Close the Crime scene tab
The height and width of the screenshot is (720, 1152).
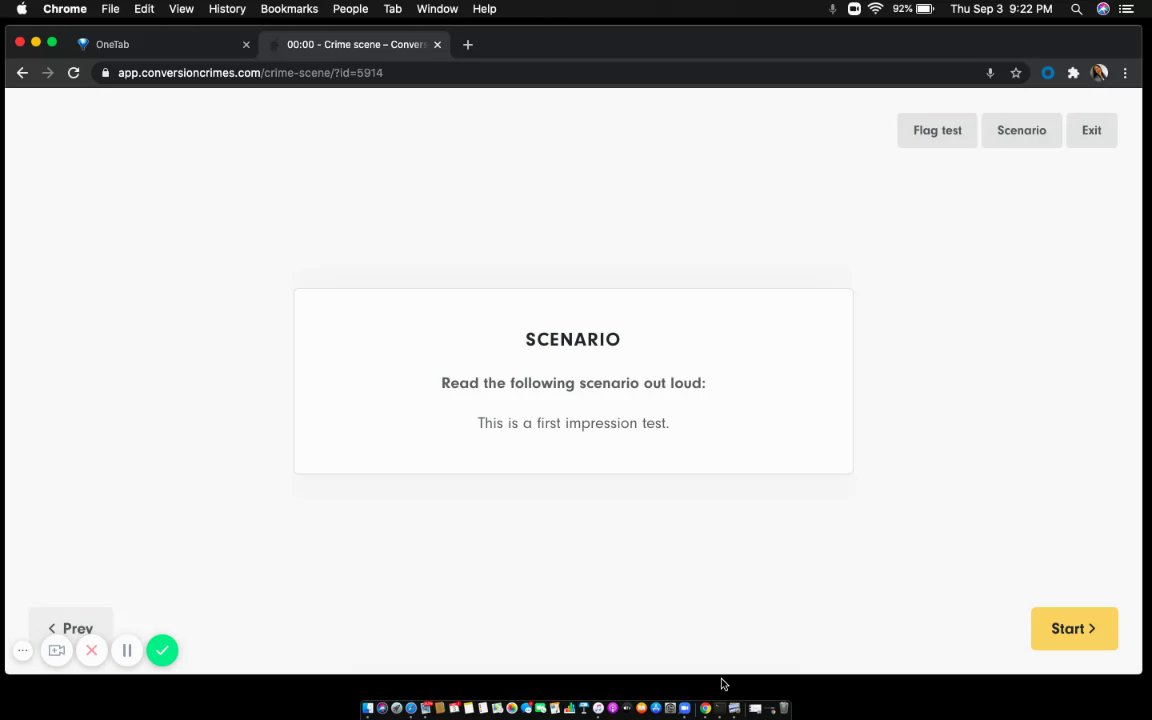pos(437,45)
